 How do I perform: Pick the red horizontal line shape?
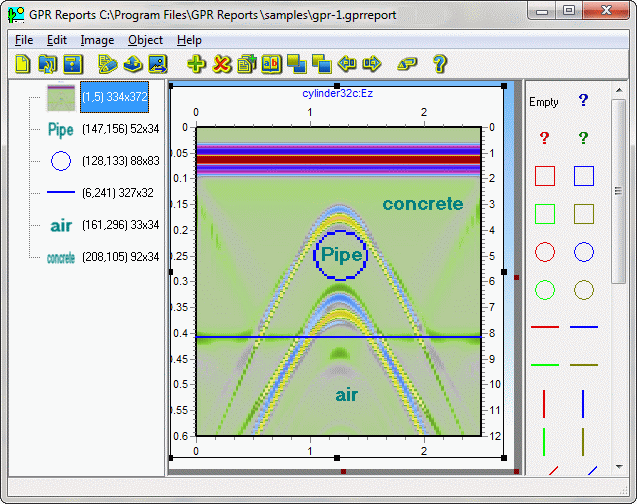point(545,327)
